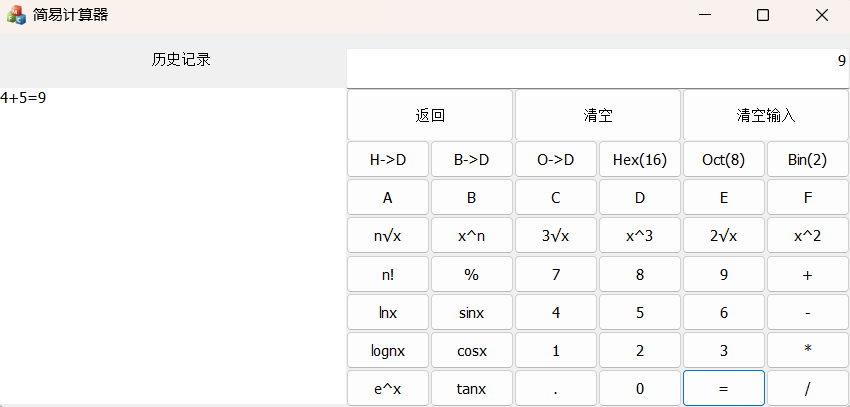850x407 pixels.
Task: Click the 清空输入 clear entry button
Action: pos(765,115)
